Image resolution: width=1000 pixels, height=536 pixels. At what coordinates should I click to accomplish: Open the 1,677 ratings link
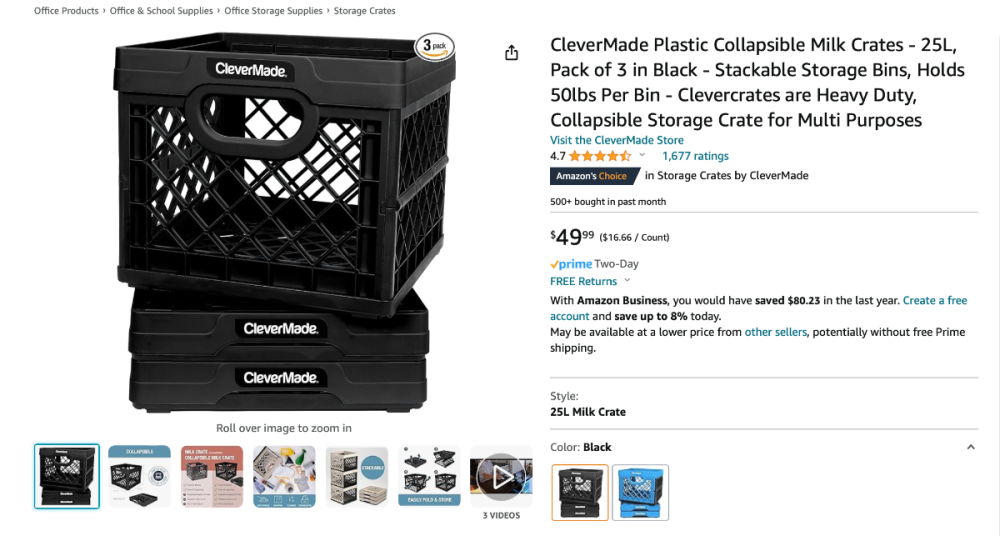tap(695, 156)
